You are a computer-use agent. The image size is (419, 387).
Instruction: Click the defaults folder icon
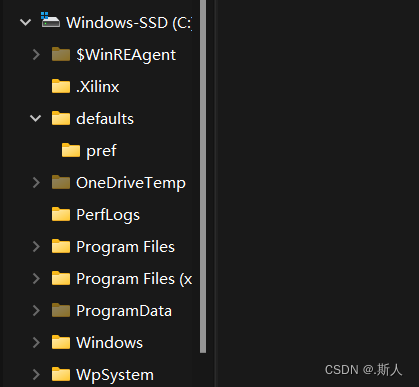pos(61,118)
